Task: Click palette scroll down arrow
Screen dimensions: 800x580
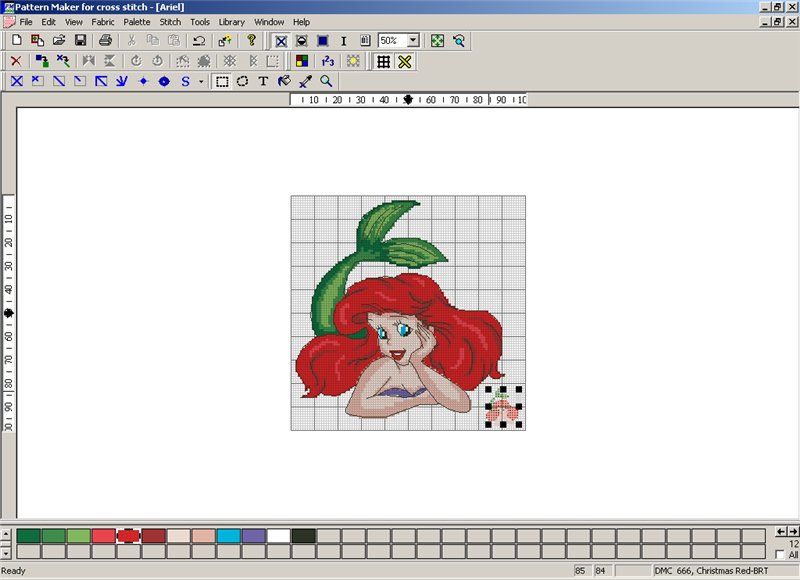Action: coord(6,553)
